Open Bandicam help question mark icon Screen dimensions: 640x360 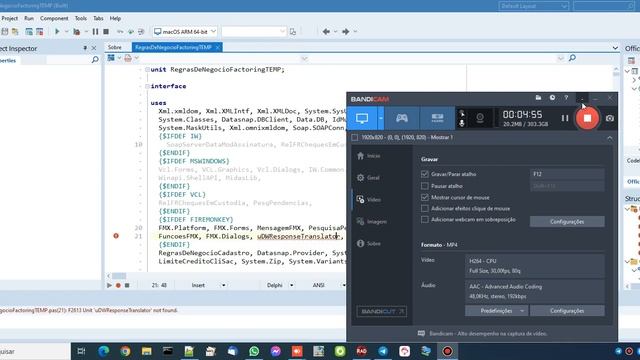566,98
